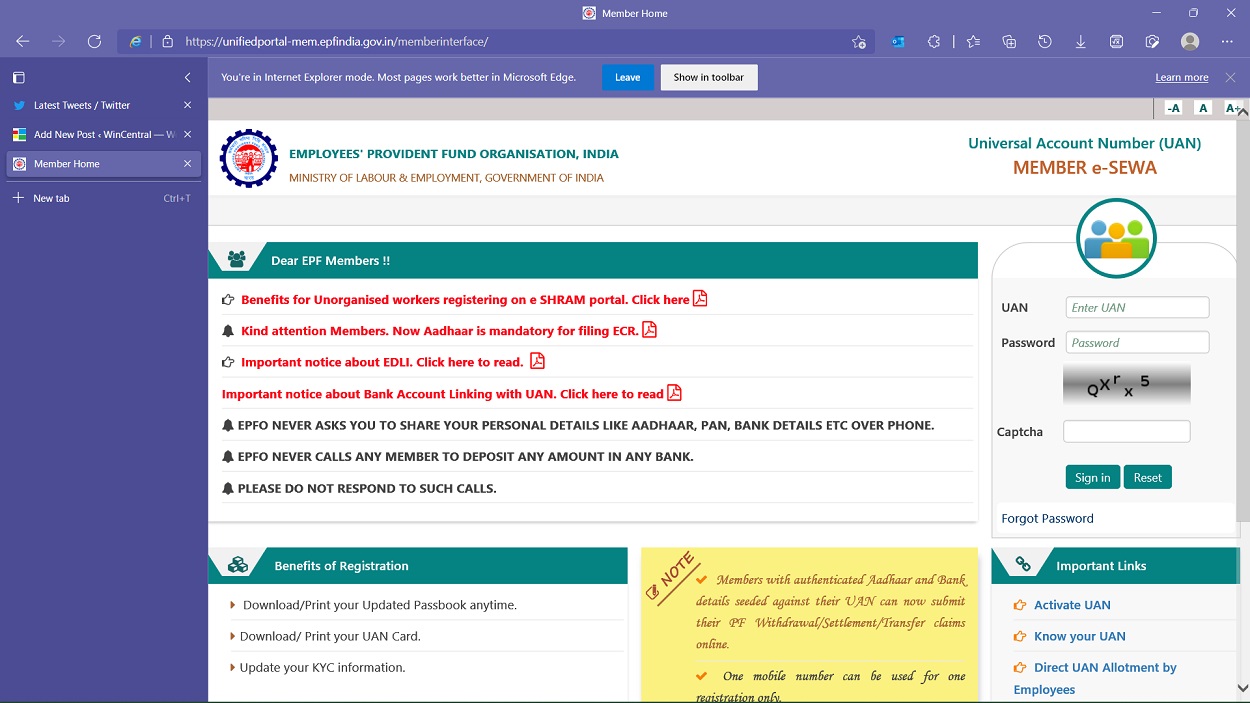
Task: Open the Collections panel
Action: tap(1009, 42)
